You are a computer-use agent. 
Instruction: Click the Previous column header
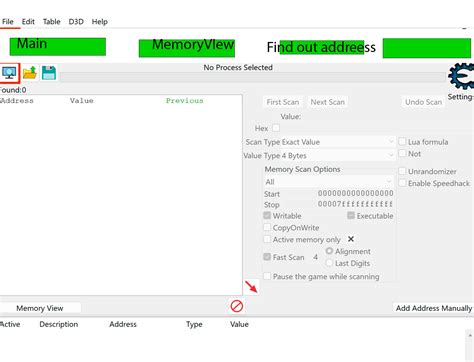(x=185, y=101)
